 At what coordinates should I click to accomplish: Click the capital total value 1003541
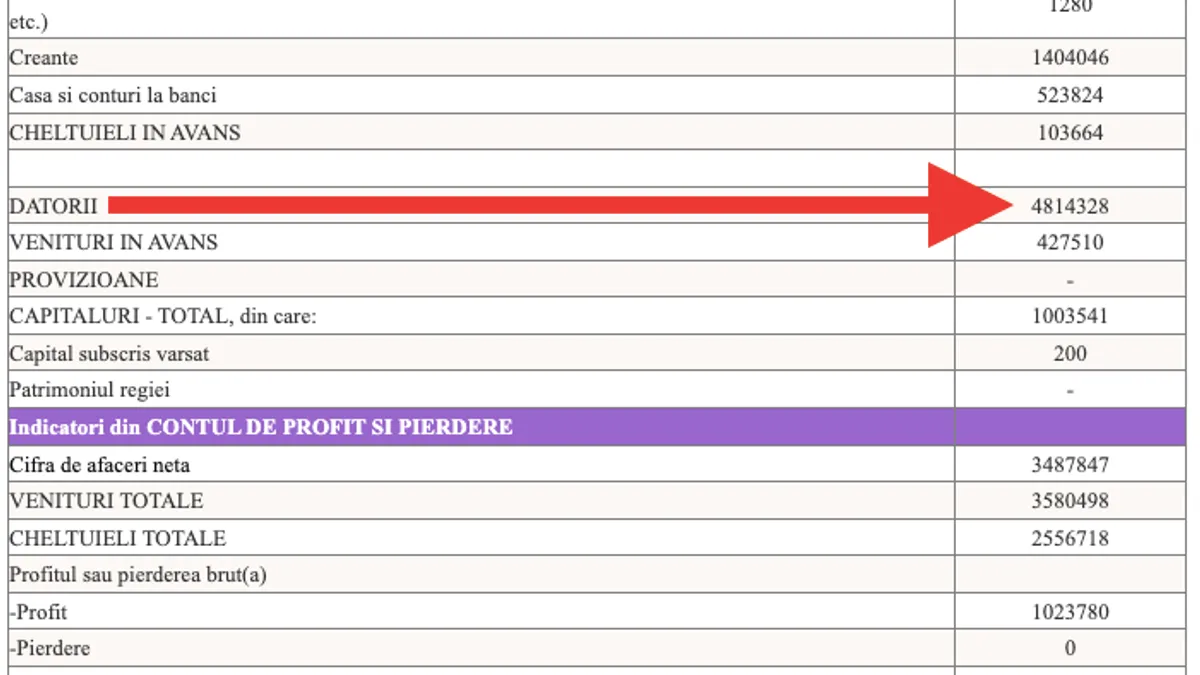tap(1069, 317)
